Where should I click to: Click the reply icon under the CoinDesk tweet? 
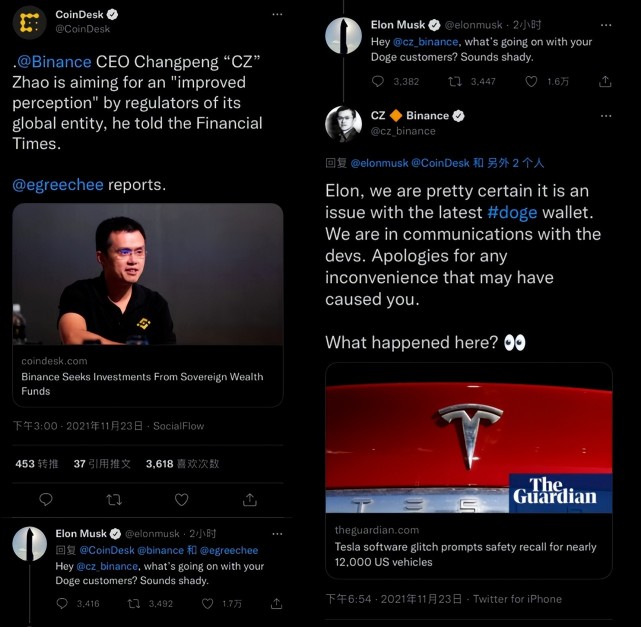[46, 498]
